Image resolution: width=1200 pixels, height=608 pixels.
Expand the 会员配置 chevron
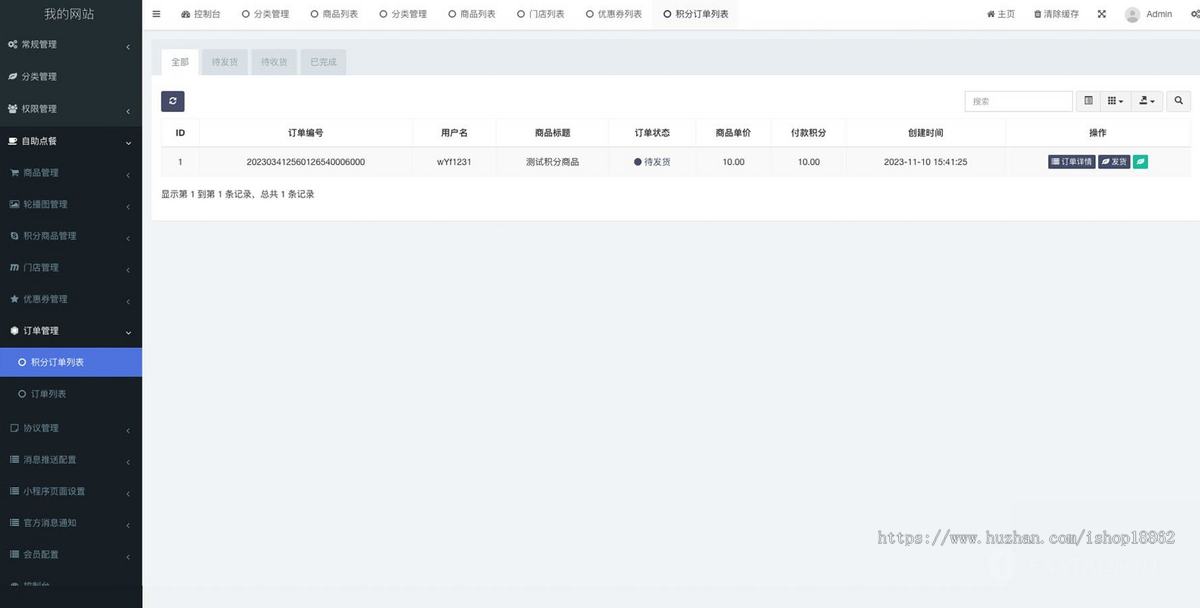(x=128, y=557)
